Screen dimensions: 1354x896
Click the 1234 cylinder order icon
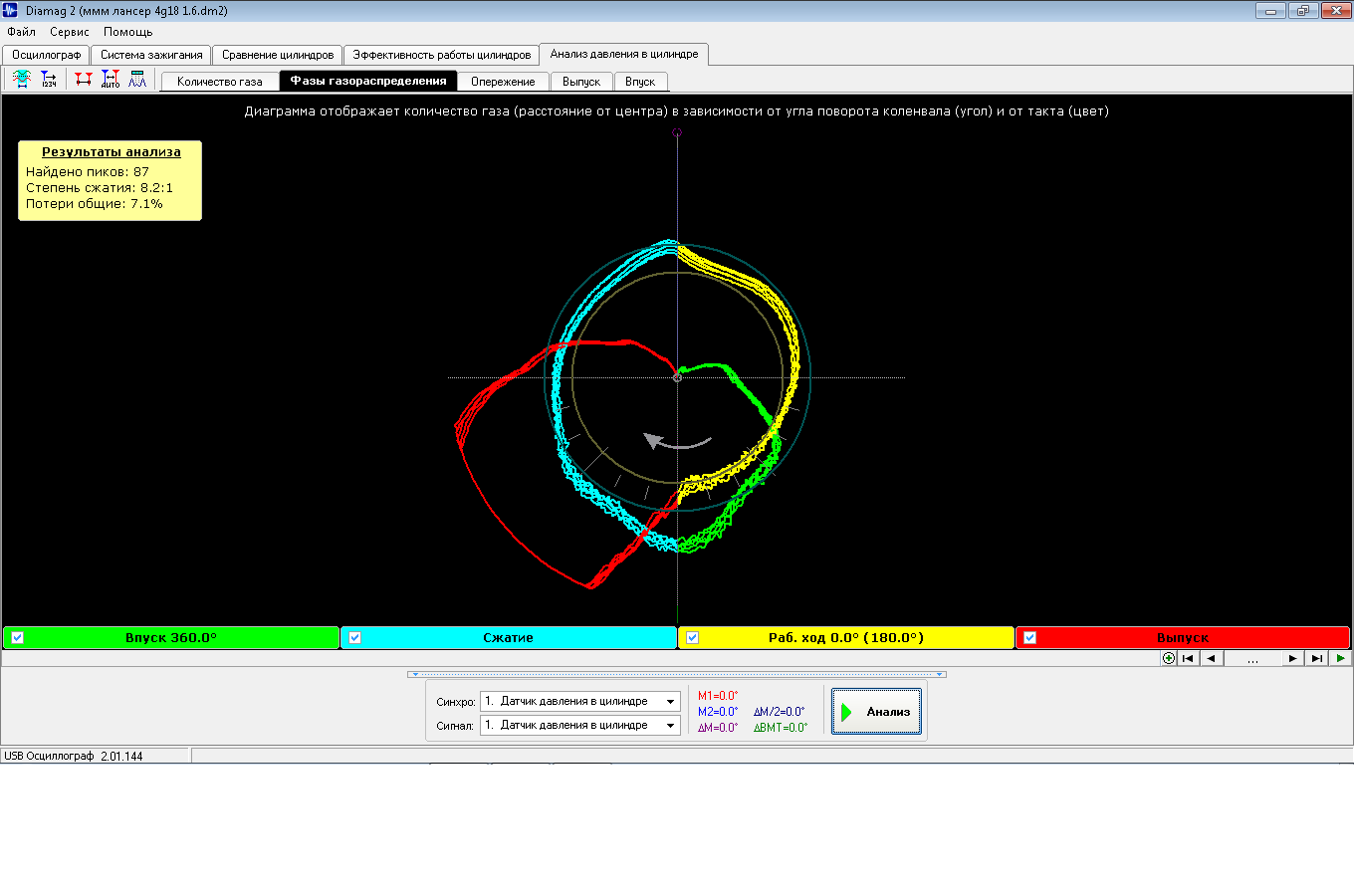click(x=49, y=80)
